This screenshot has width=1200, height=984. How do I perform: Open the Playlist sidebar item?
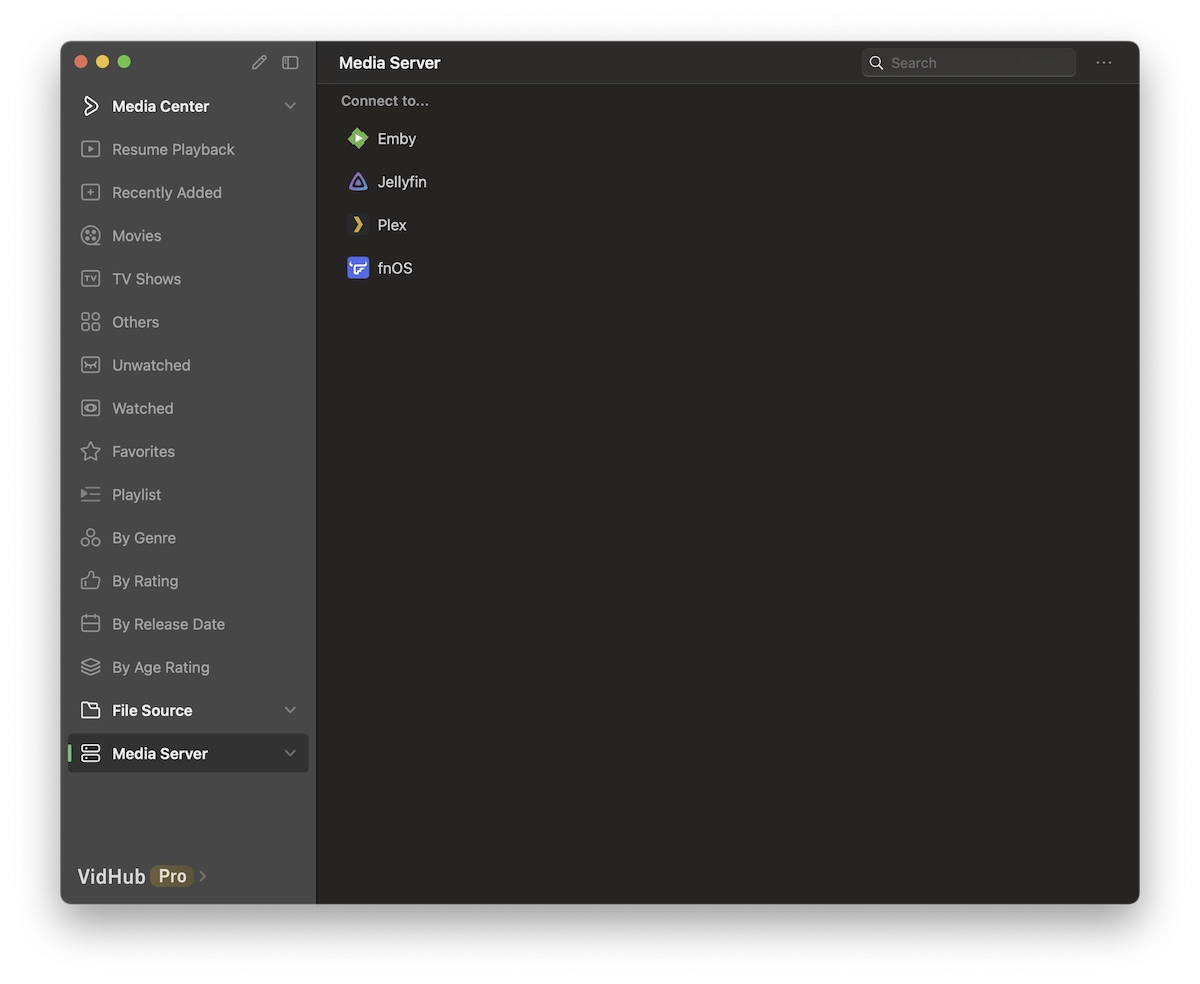pos(136,495)
